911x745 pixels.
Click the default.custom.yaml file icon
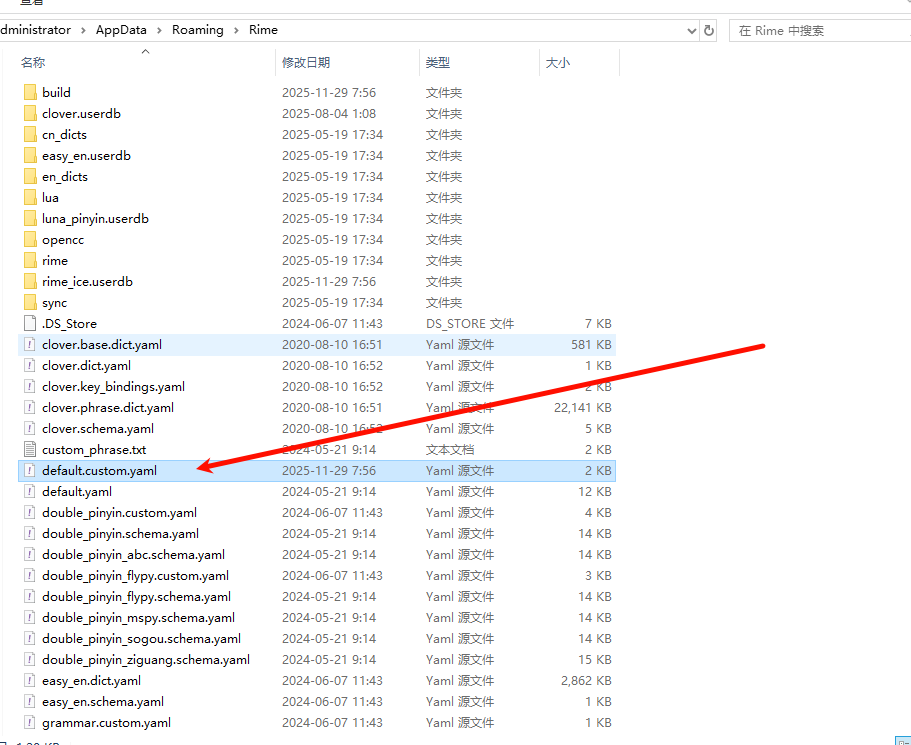30,470
